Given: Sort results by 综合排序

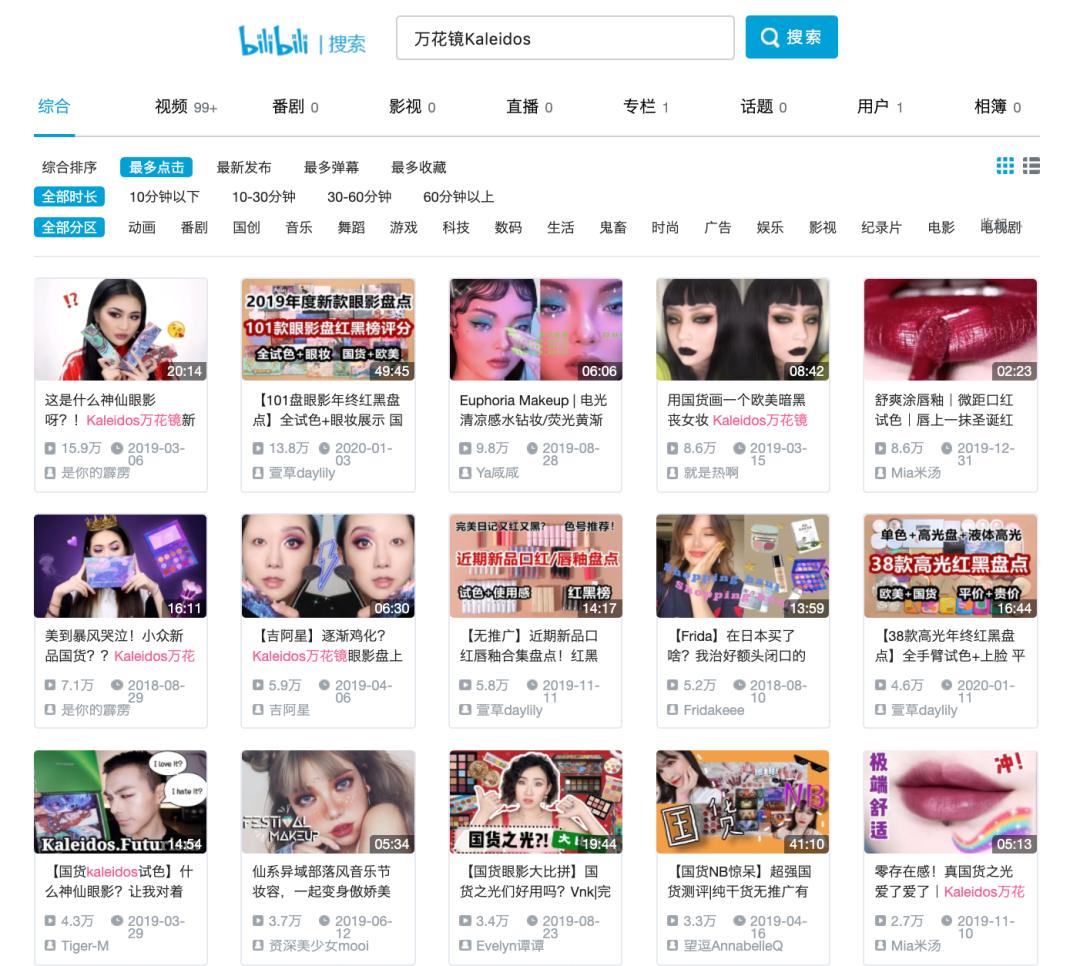Looking at the screenshot, I should click(x=70, y=167).
